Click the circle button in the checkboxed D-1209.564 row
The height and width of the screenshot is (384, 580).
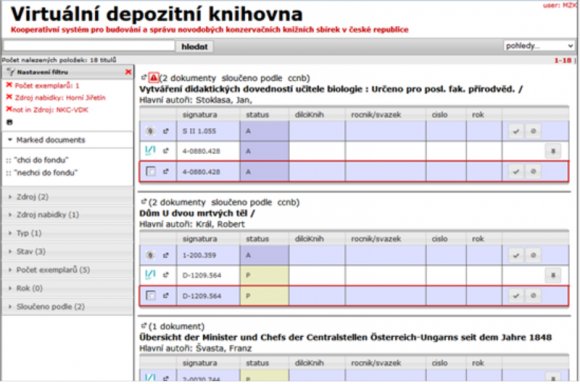(533, 296)
